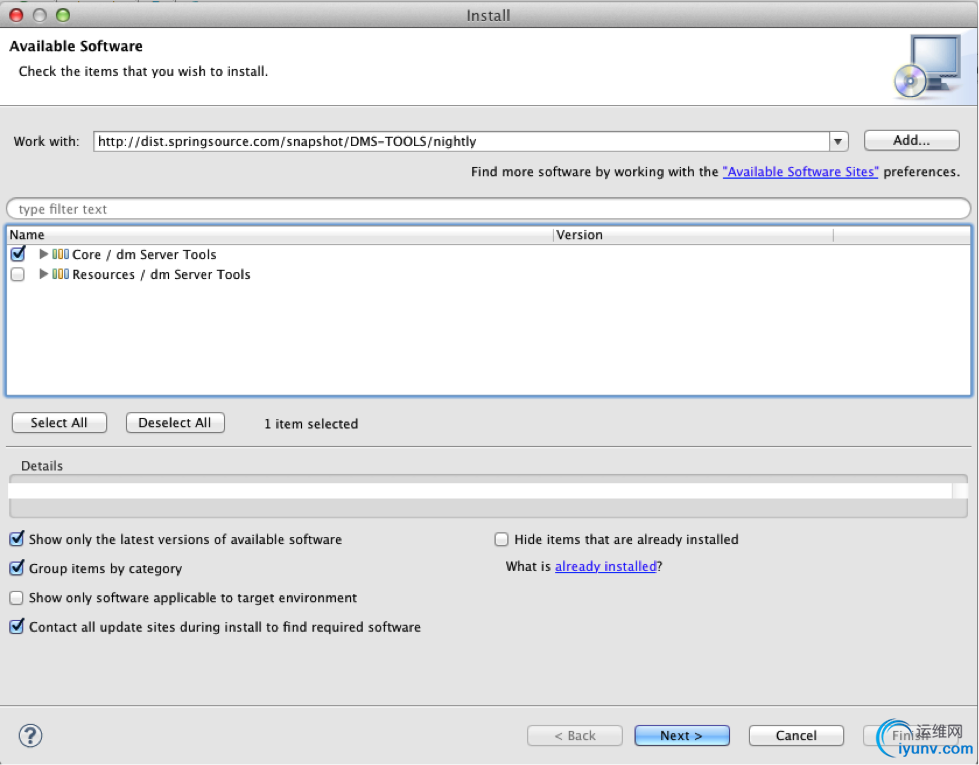Click the help question mark icon
979x765 pixels.
point(30,735)
